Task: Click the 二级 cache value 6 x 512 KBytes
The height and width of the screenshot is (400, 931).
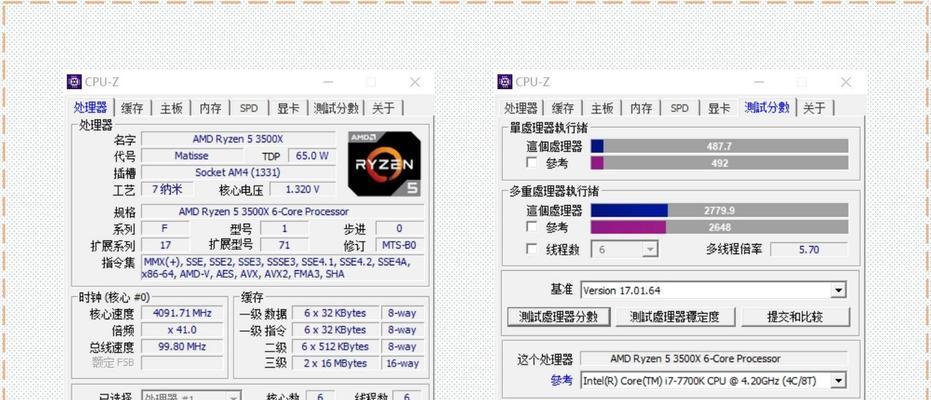Action: click(x=334, y=346)
